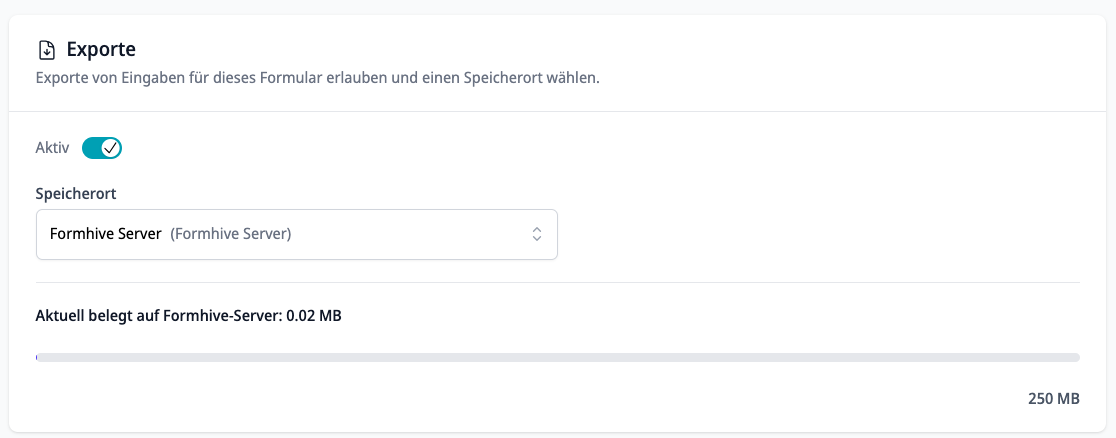Click the right end of the storage bar
The width and height of the screenshot is (1116, 438).
[x=1076, y=357]
